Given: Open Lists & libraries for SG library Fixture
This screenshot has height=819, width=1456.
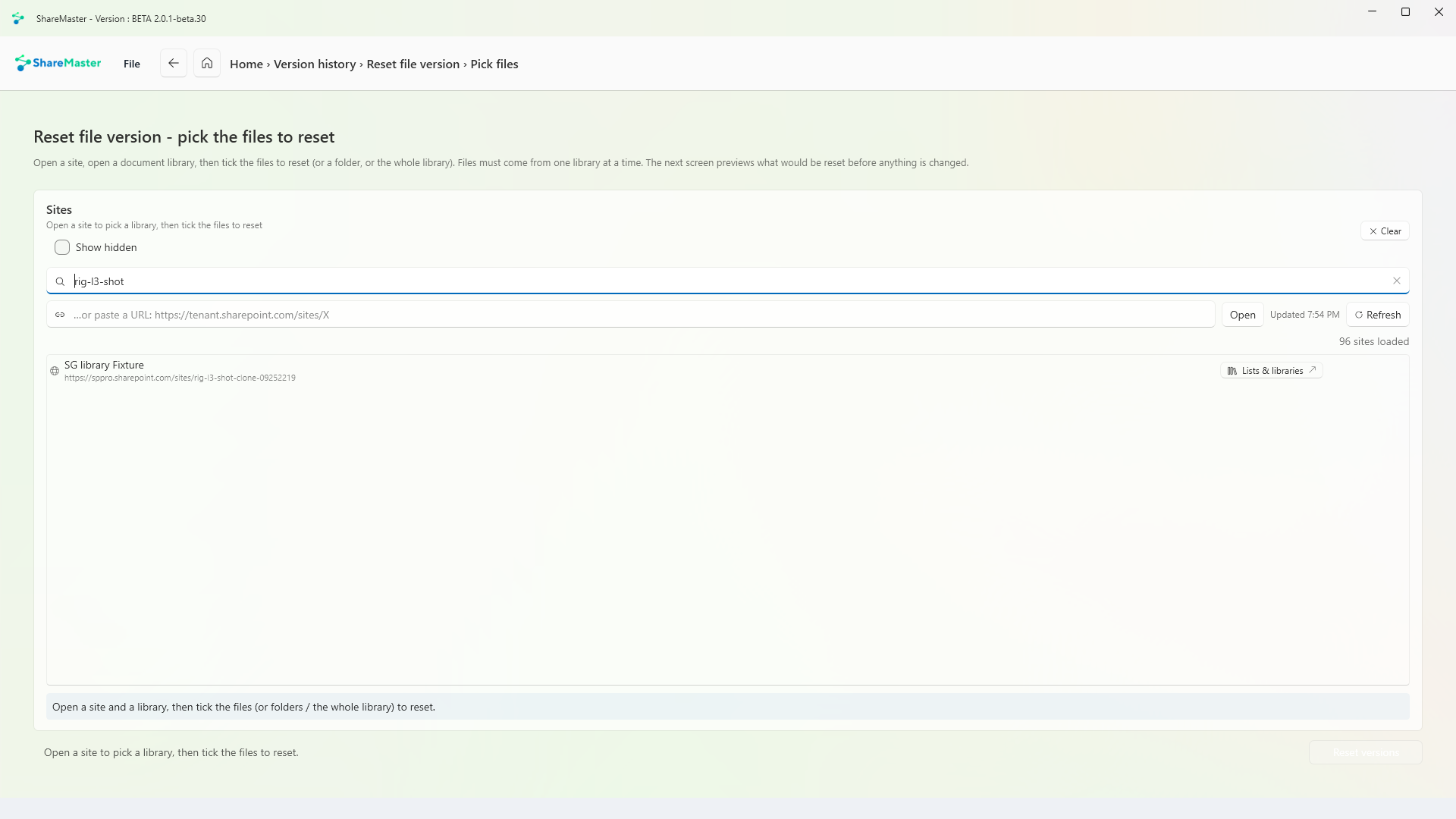Looking at the screenshot, I should 1272,371.
